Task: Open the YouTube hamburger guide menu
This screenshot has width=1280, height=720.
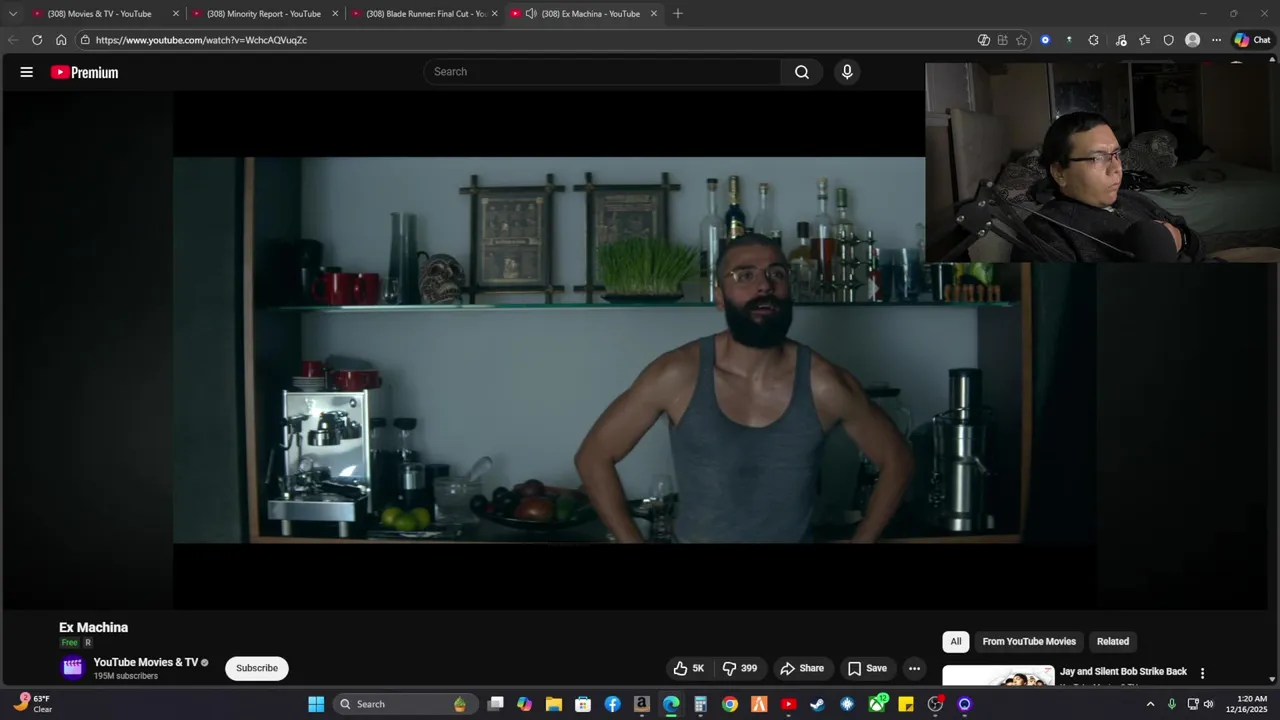Action: pyautogui.click(x=27, y=72)
